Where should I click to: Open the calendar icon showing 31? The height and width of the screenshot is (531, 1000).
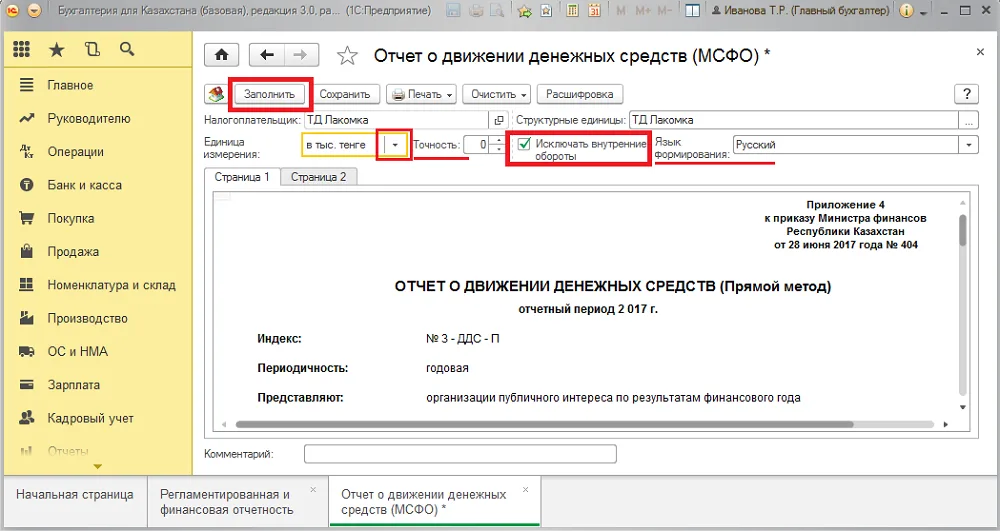click(594, 10)
